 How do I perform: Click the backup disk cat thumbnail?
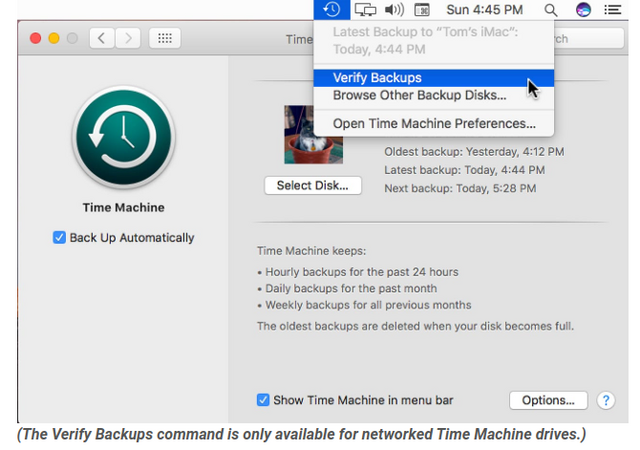[x=313, y=135]
